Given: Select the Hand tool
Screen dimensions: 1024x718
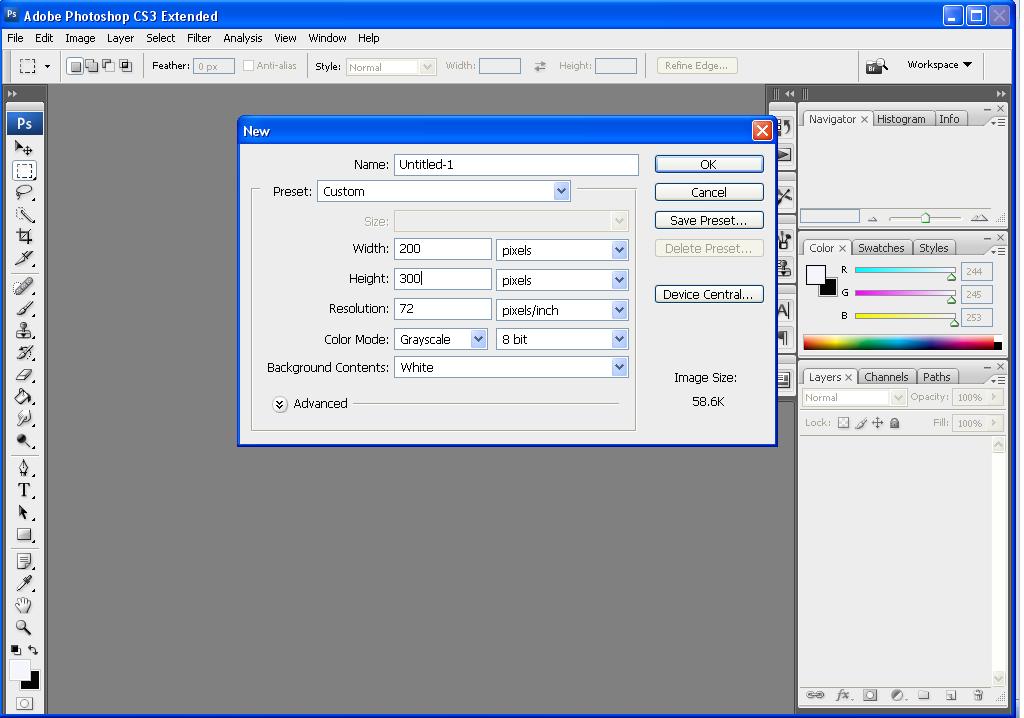Looking at the screenshot, I should 24,605.
